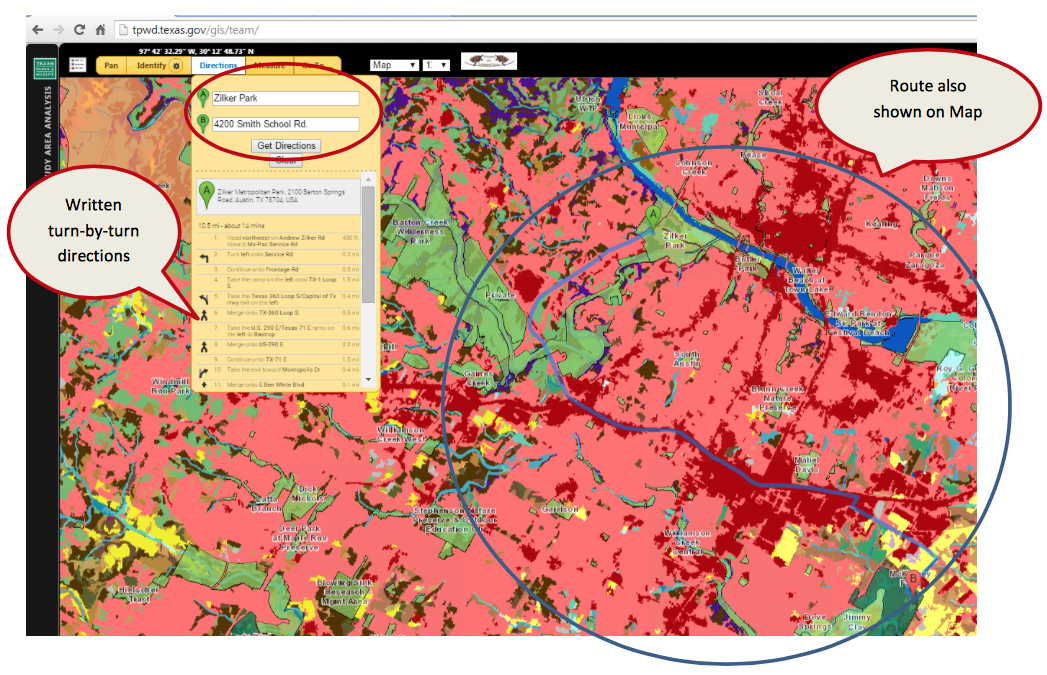Click the 4200 Smith School Rd. field
Viewport: 1047px width, 675px height.
[x=285, y=124]
